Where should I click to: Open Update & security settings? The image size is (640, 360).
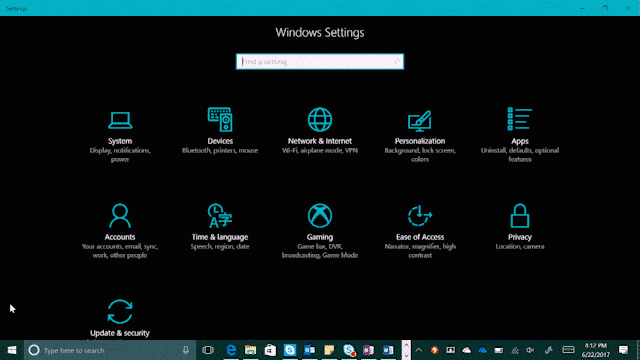120,318
